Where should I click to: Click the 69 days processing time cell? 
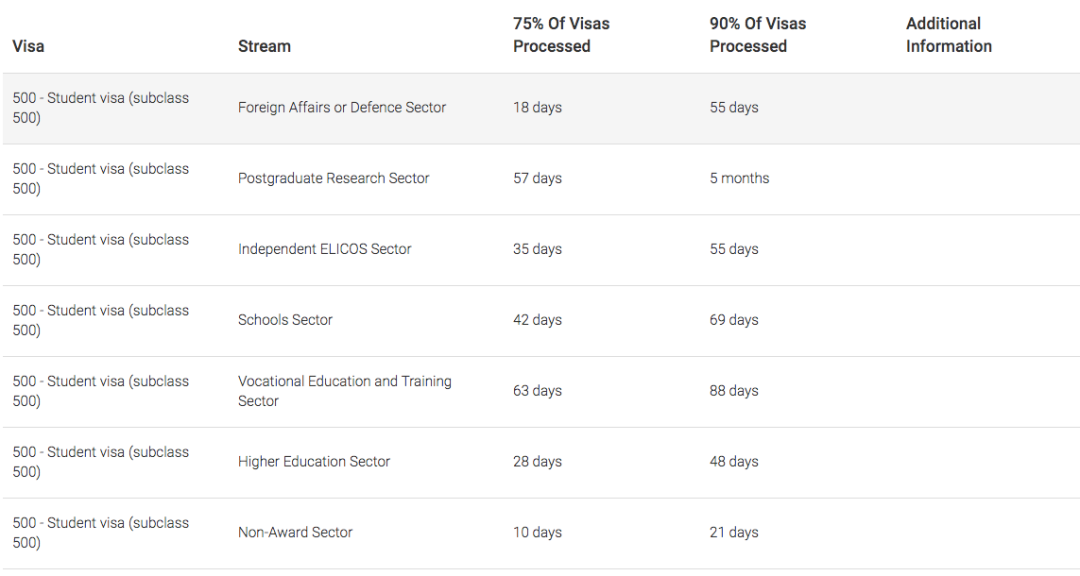coord(734,320)
